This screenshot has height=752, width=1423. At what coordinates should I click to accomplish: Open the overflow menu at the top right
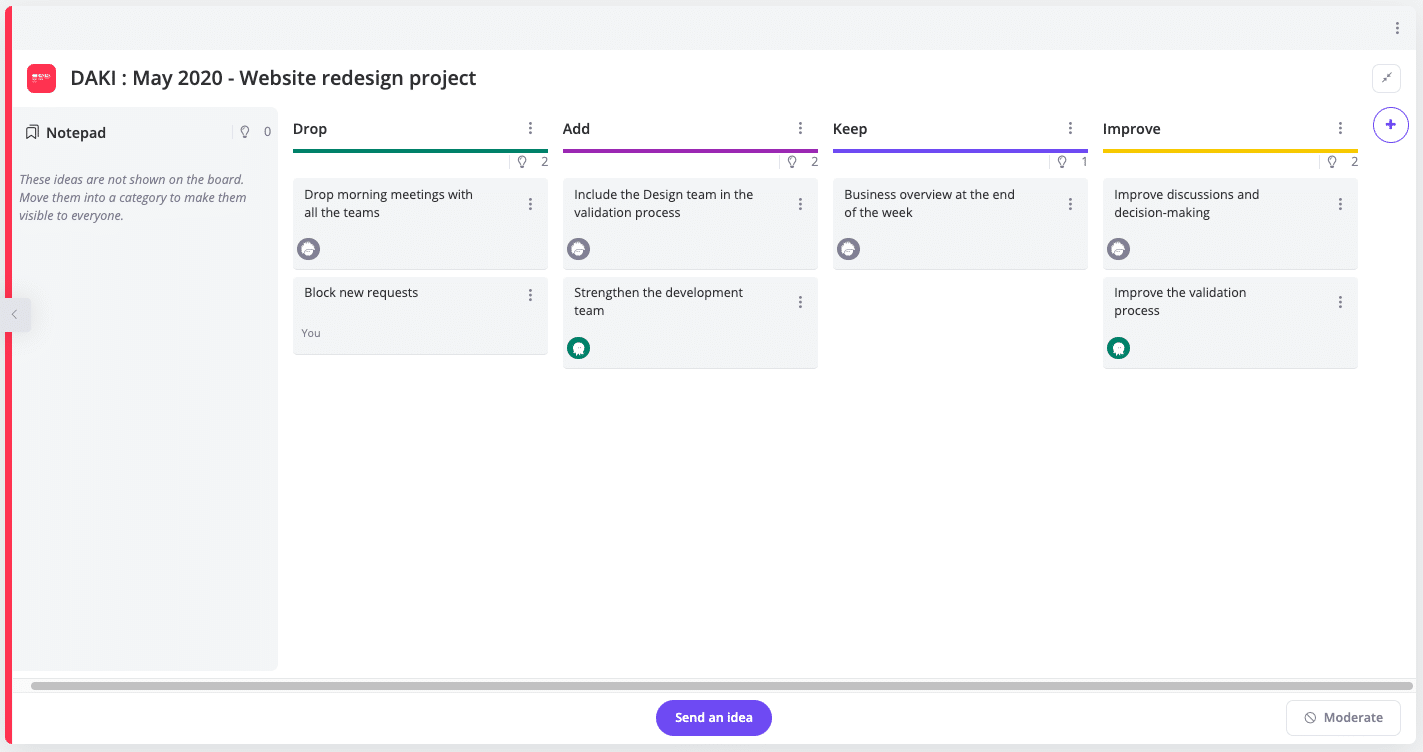1397,28
